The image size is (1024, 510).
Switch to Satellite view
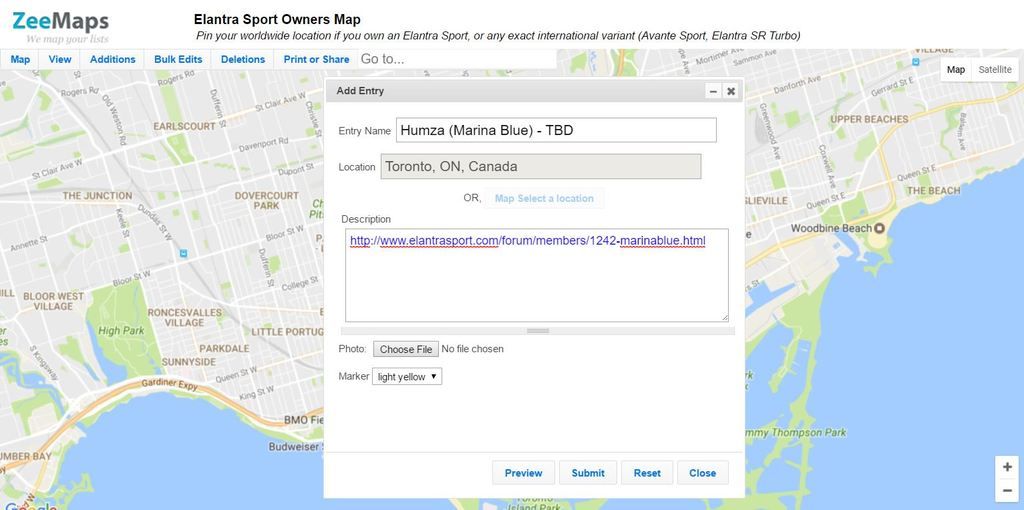(x=995, y=70)
